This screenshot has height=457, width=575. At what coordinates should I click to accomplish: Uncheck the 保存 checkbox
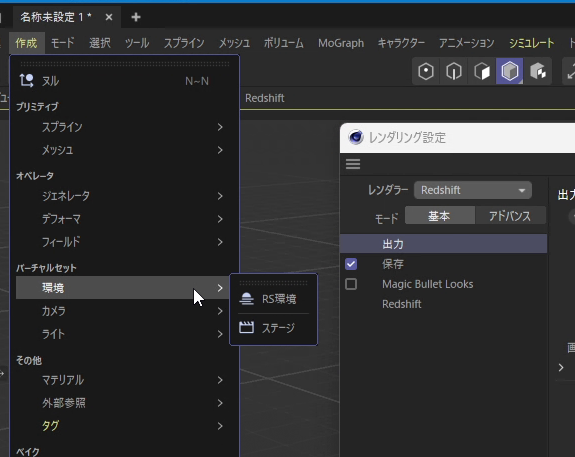(351, 264)
